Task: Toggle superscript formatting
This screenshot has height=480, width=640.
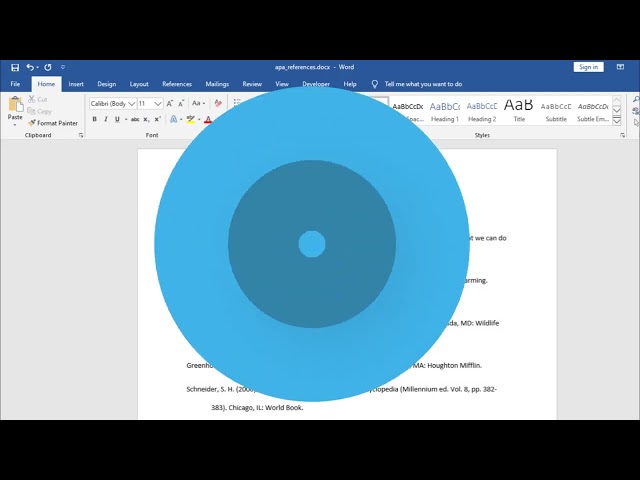Action: click(x=158, y=119)
